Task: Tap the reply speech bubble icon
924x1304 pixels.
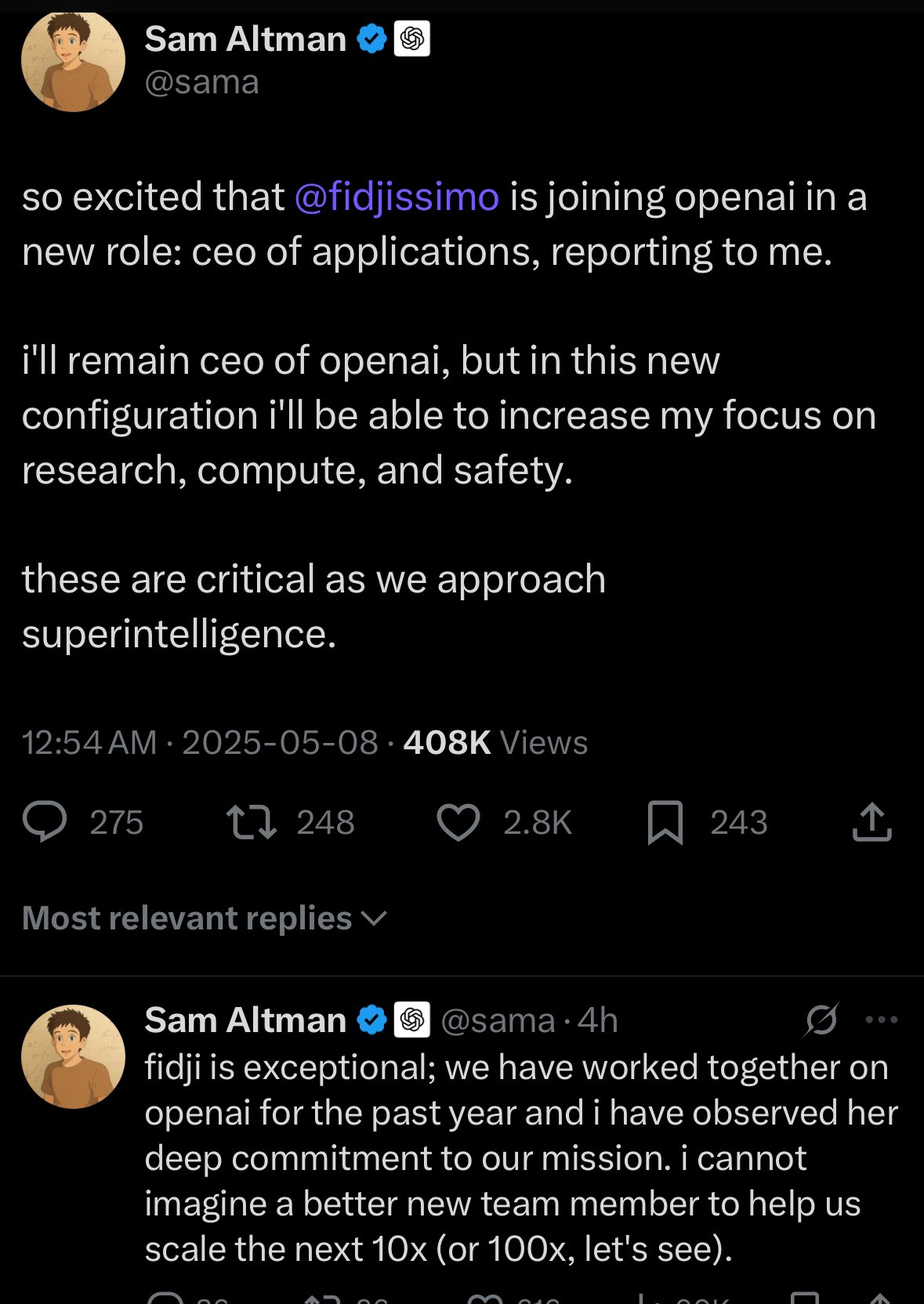Action: tap(45, 822)
